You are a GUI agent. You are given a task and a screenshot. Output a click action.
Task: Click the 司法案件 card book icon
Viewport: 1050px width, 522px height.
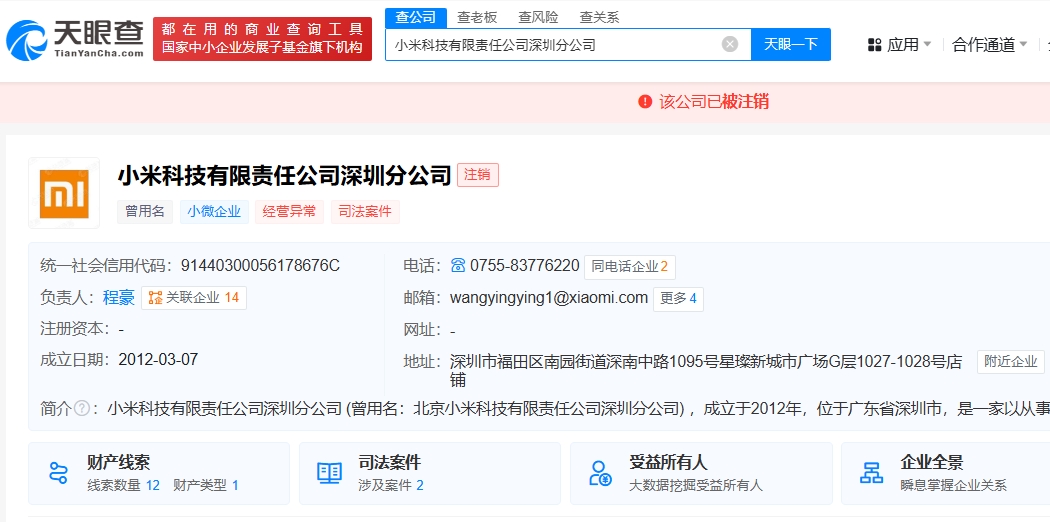point(329,473)
